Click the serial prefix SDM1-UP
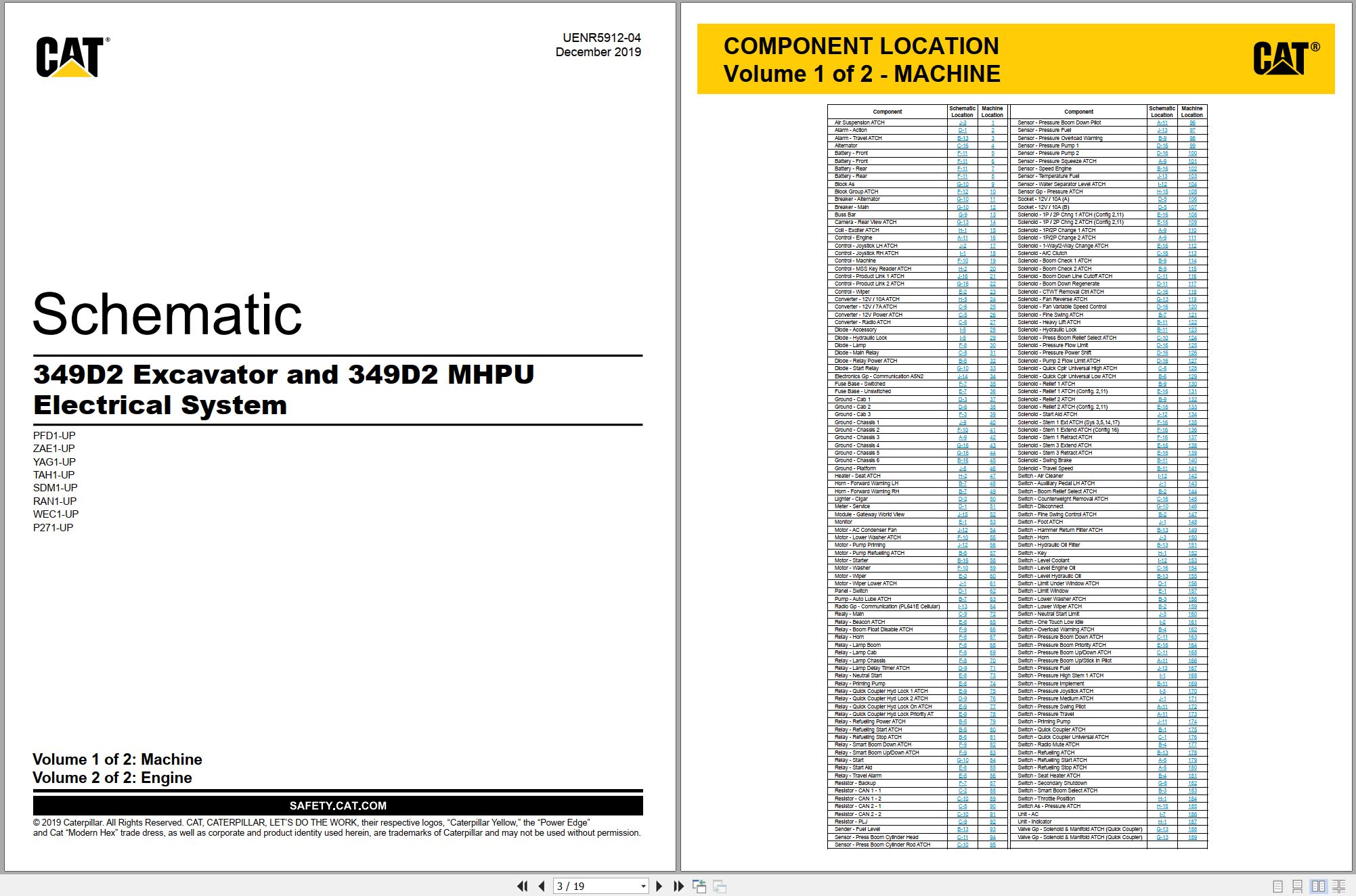 click(x=56, y=488)
